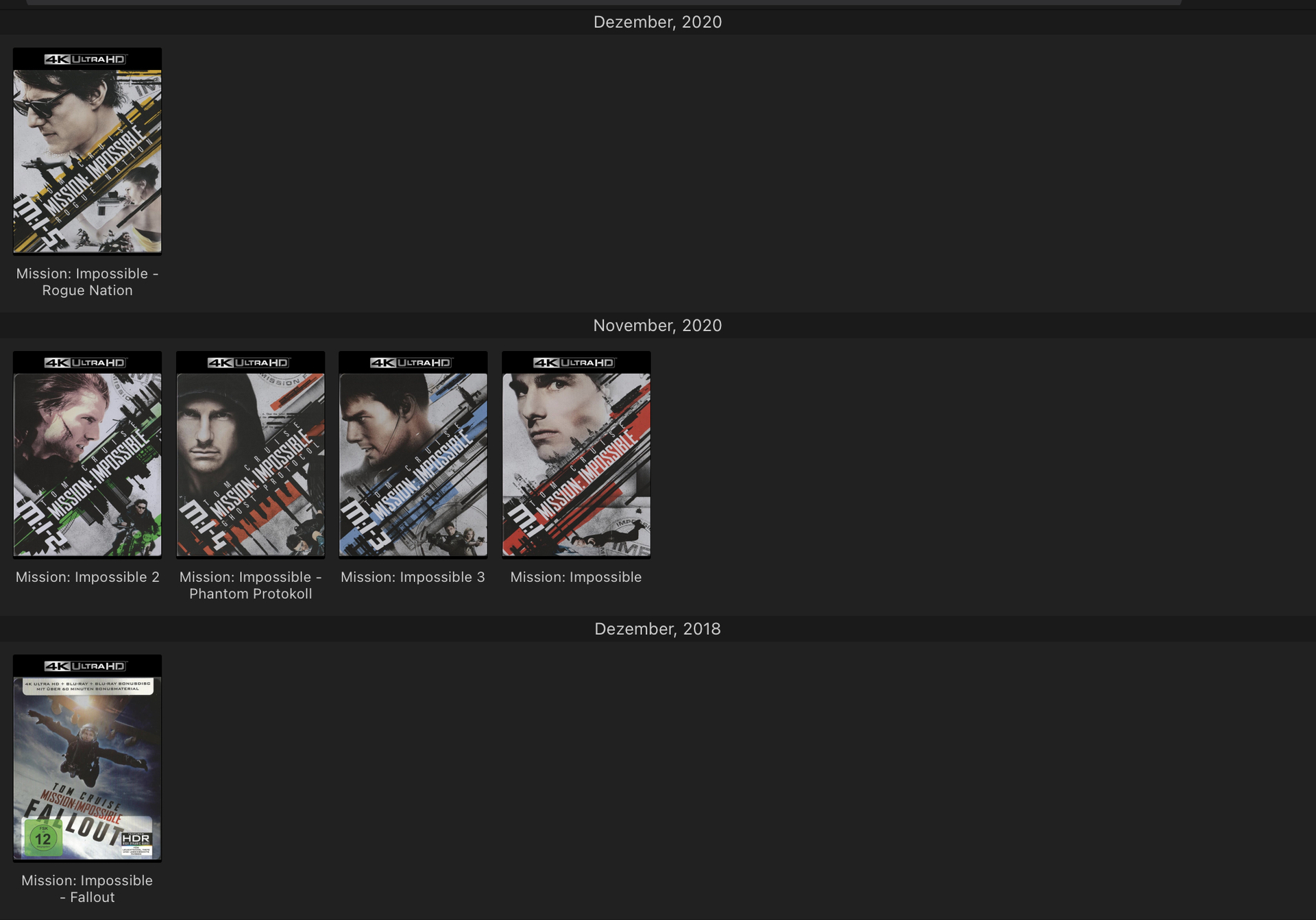This screenshot has width=1316, height=920.
Task: Open the Mission: Impossible 2 cover art
Action: point(87,455)
